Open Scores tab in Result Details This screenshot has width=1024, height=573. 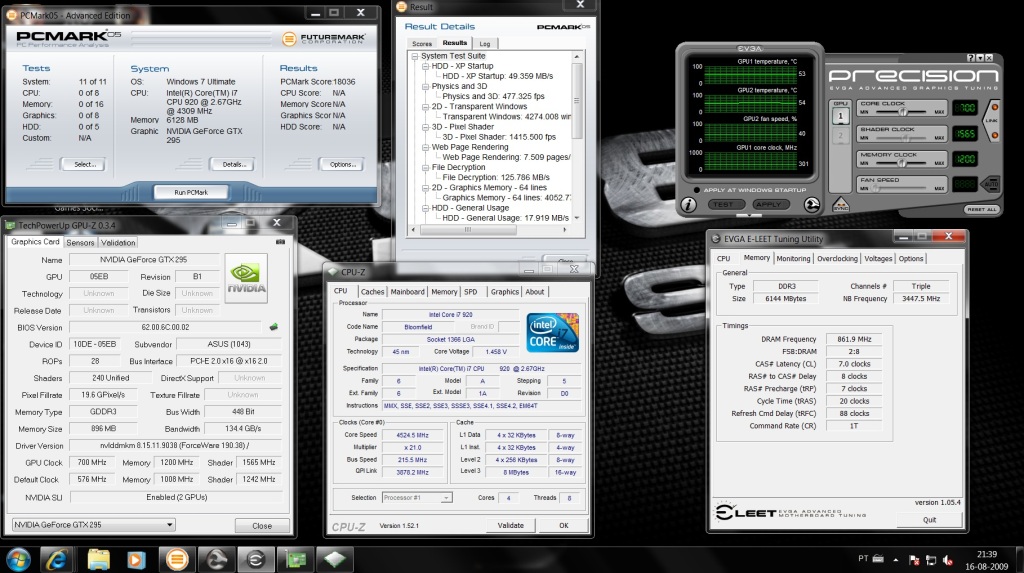(422, 44)
